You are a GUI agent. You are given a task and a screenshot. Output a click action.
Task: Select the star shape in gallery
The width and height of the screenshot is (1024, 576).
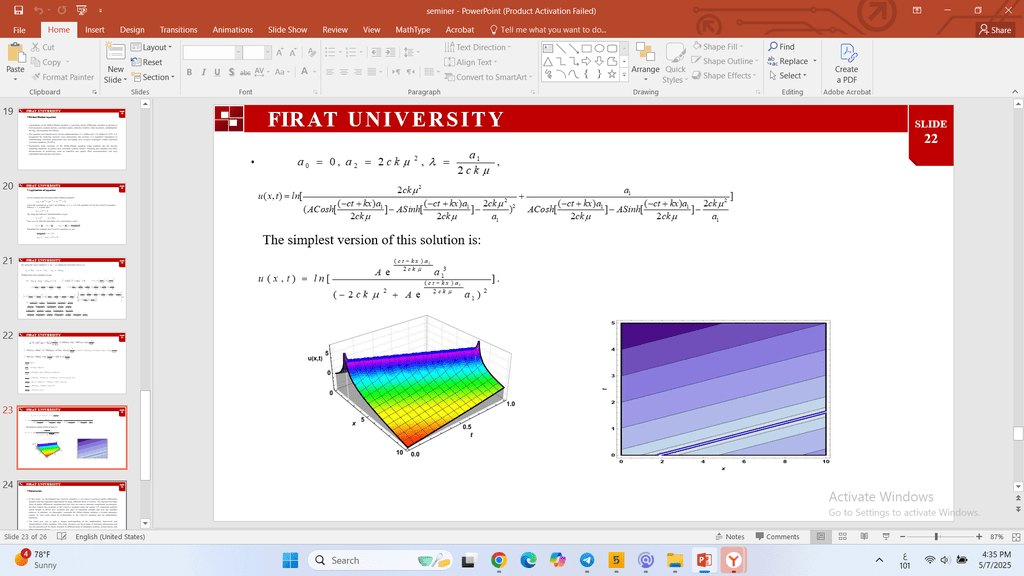tap(612, 74)
